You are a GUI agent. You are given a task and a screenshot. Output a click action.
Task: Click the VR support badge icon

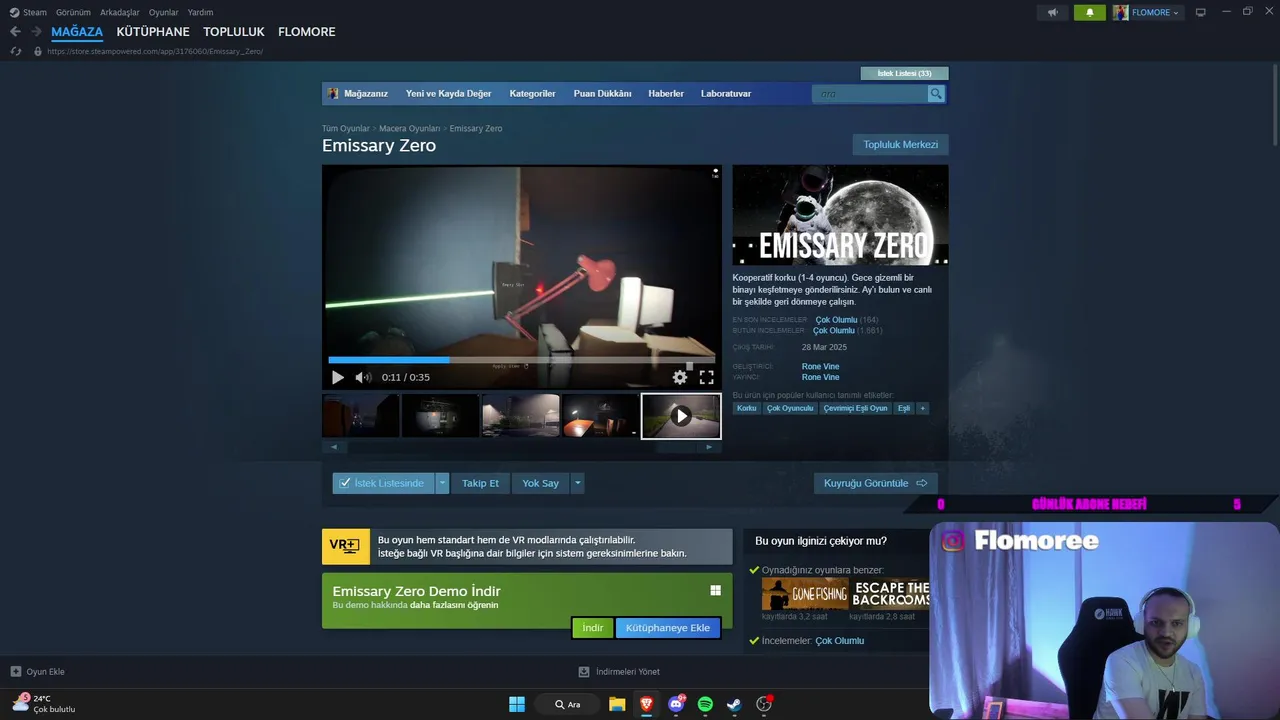pyautogui.click(x=345, y=546)
